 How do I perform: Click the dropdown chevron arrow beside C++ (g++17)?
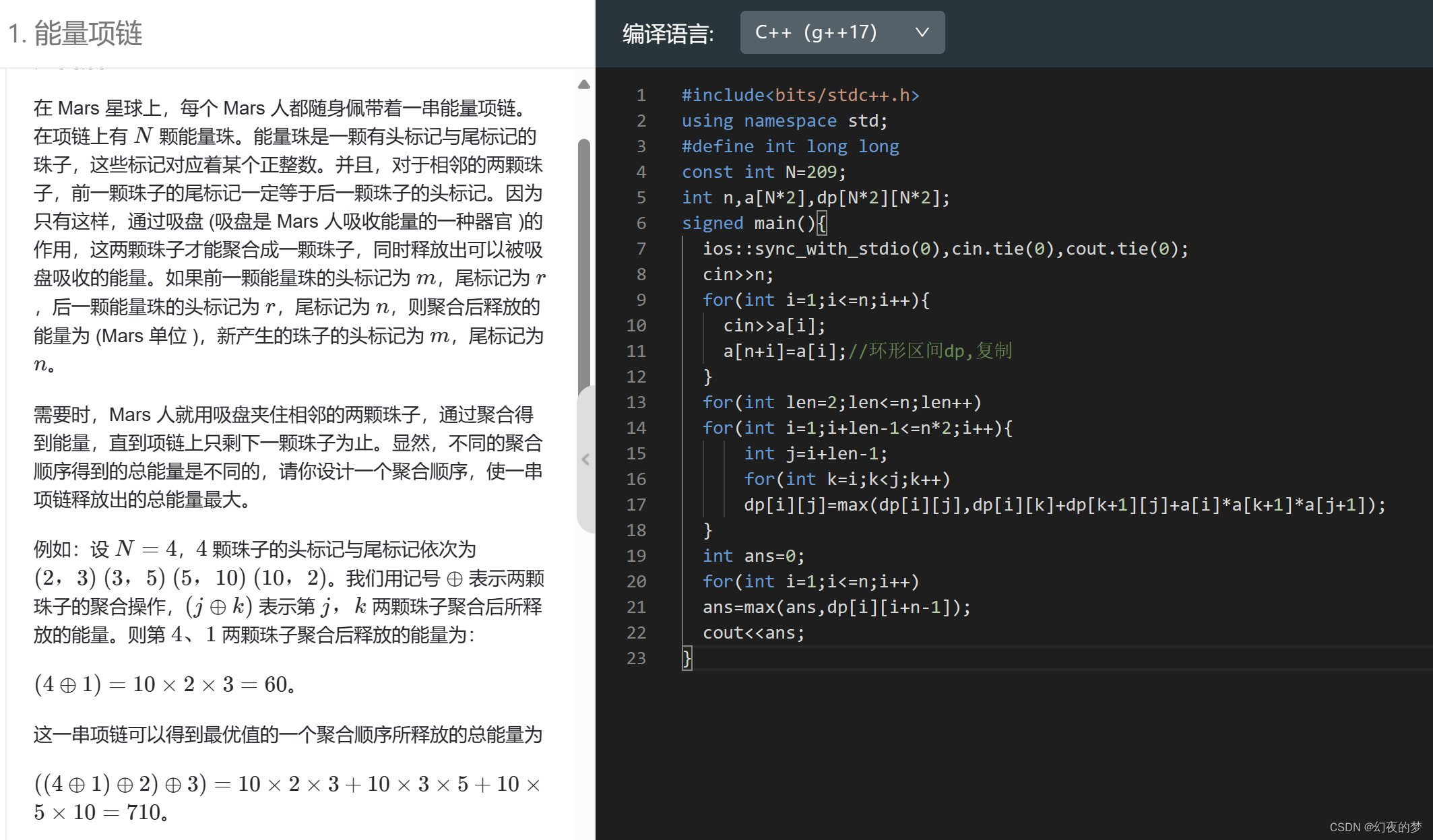coord(922,32)
